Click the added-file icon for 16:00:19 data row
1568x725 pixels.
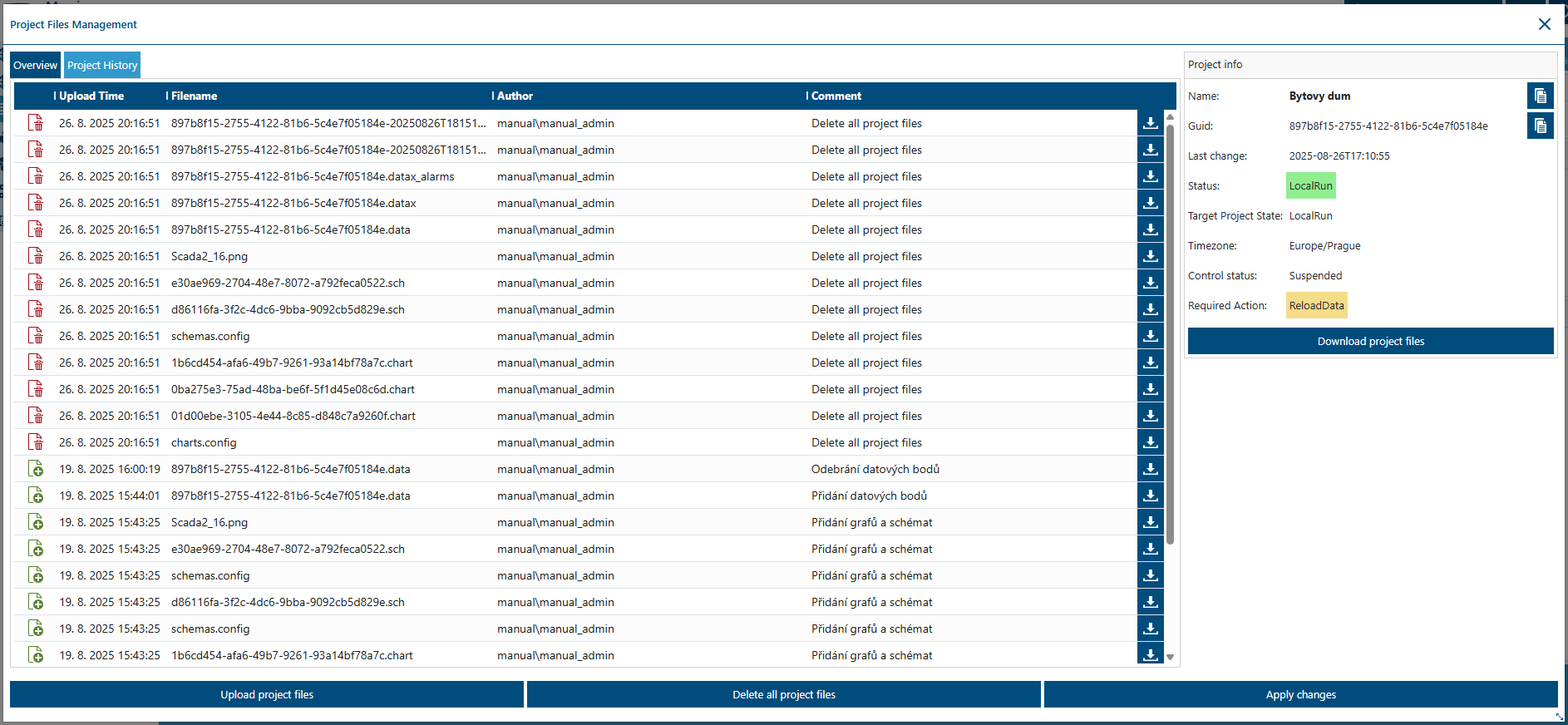coord(36,469)
